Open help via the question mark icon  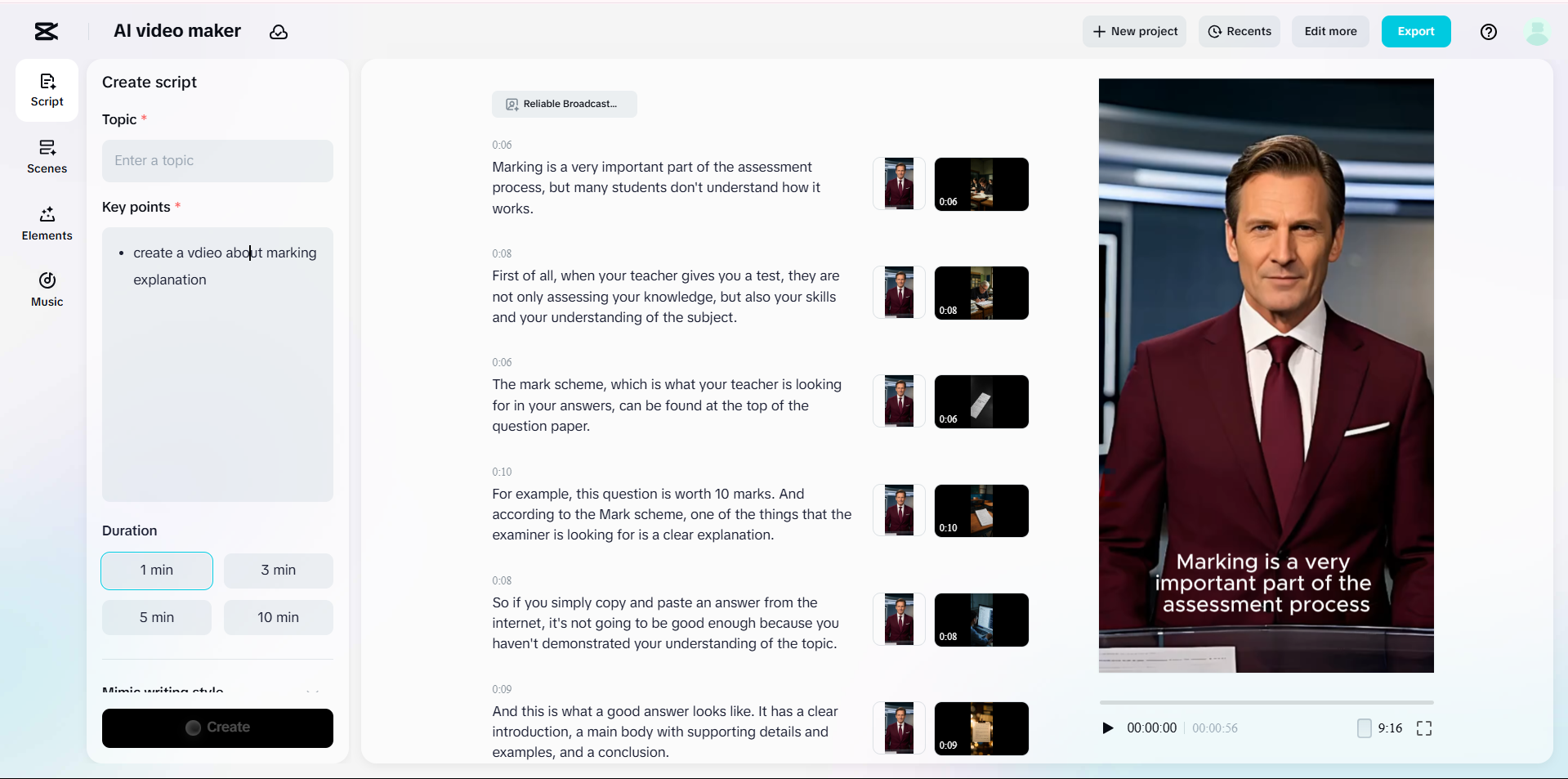(x=1488, y=31)
